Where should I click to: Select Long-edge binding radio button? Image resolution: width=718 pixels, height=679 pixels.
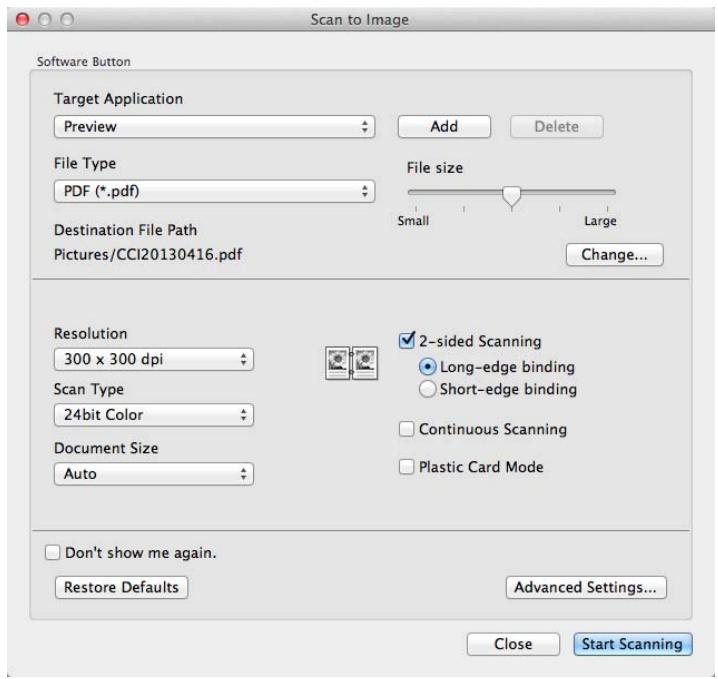[427, 367]
